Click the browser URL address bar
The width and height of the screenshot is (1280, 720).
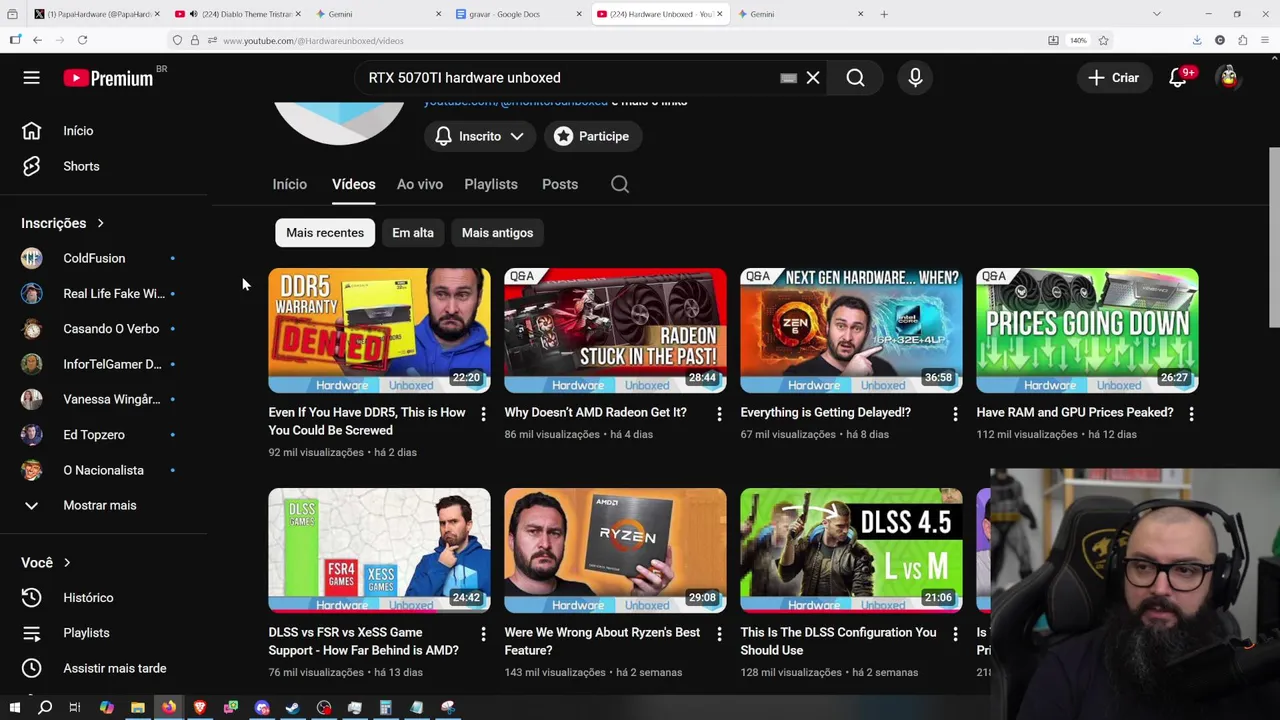click(630, 40)
